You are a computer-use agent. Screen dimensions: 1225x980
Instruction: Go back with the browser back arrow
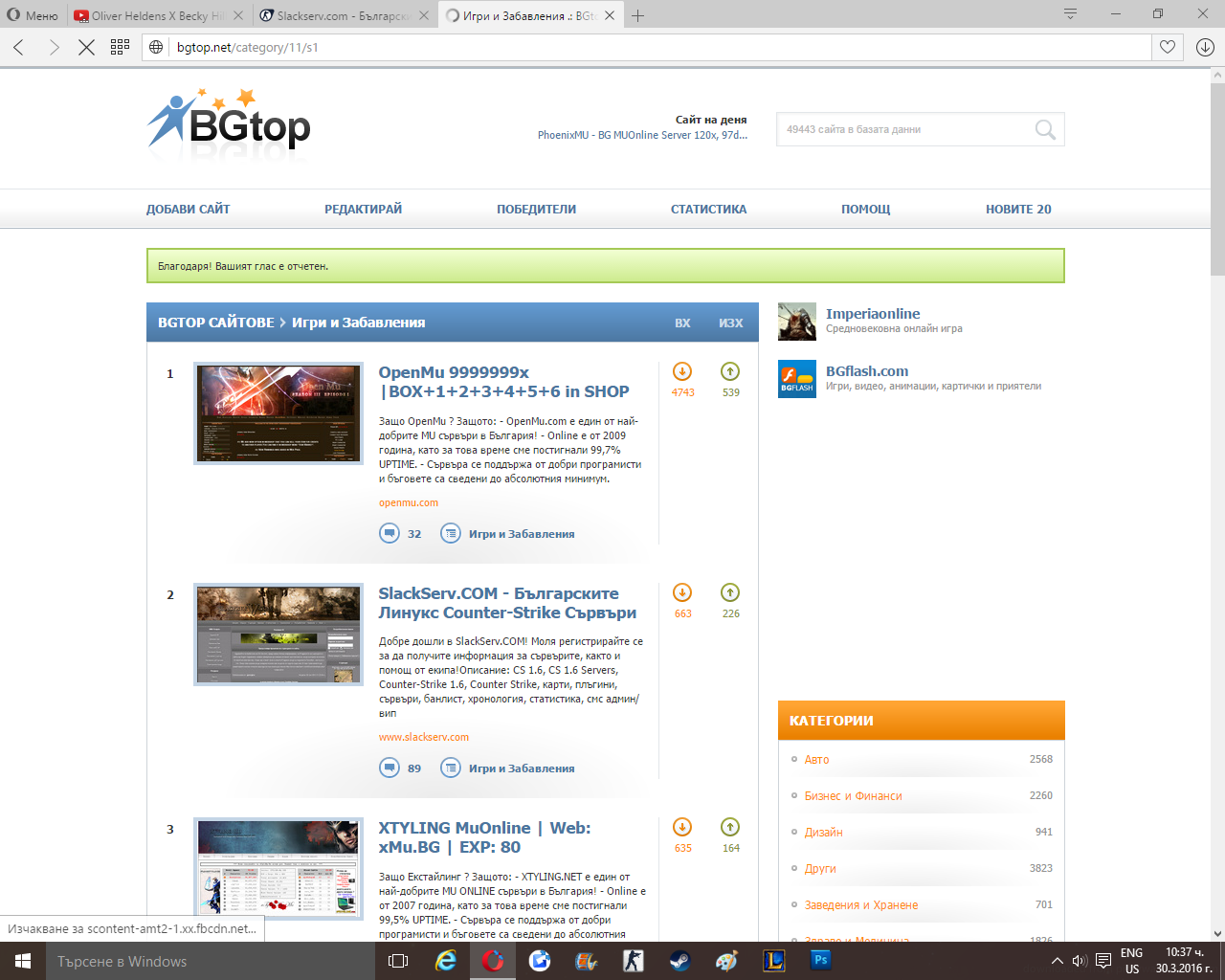[x=19, y=47]
